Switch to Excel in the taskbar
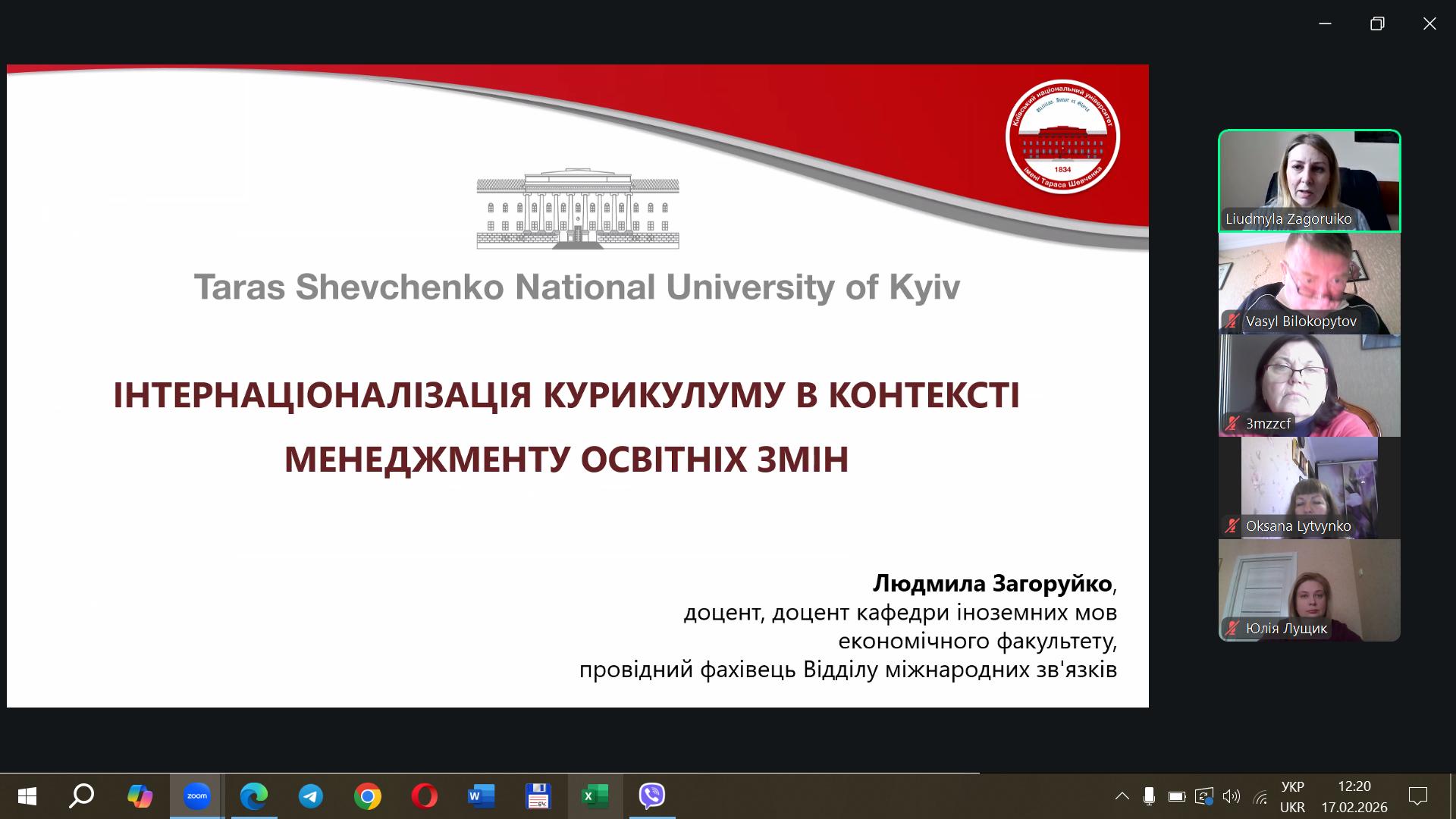 coord(595,796)
